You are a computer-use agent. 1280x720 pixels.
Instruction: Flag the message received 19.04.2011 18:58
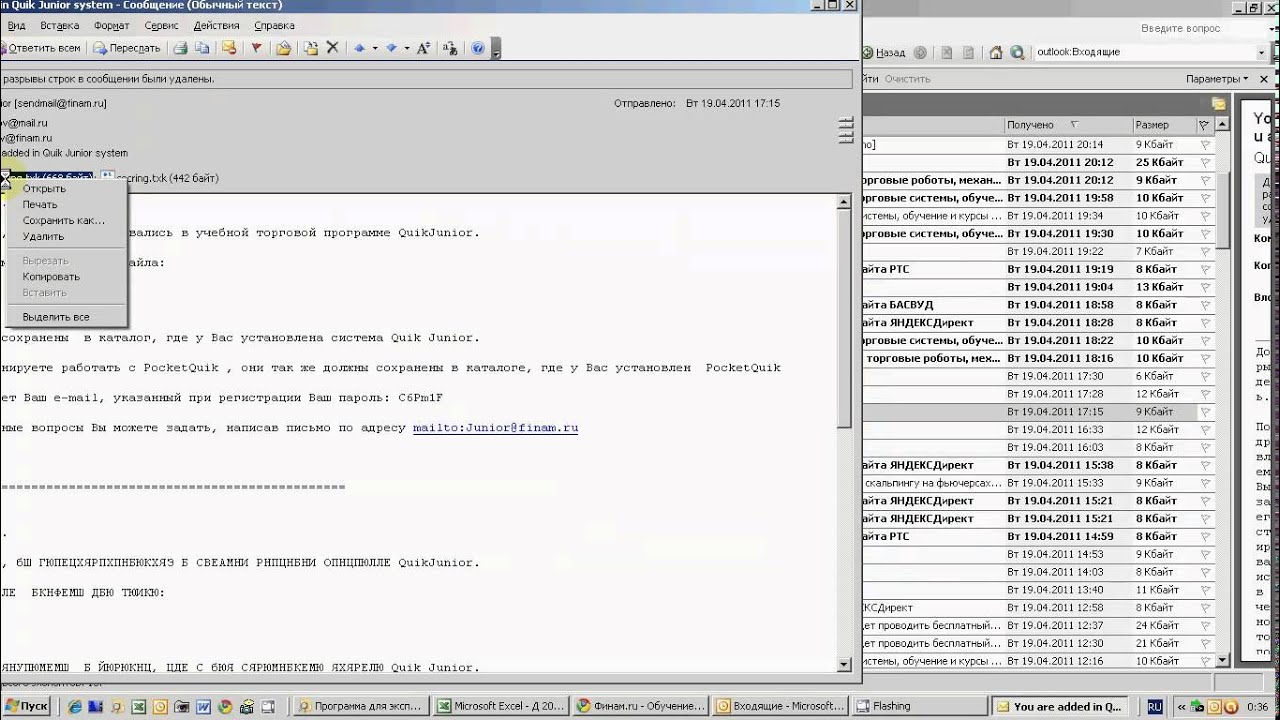coord(1205,305)
